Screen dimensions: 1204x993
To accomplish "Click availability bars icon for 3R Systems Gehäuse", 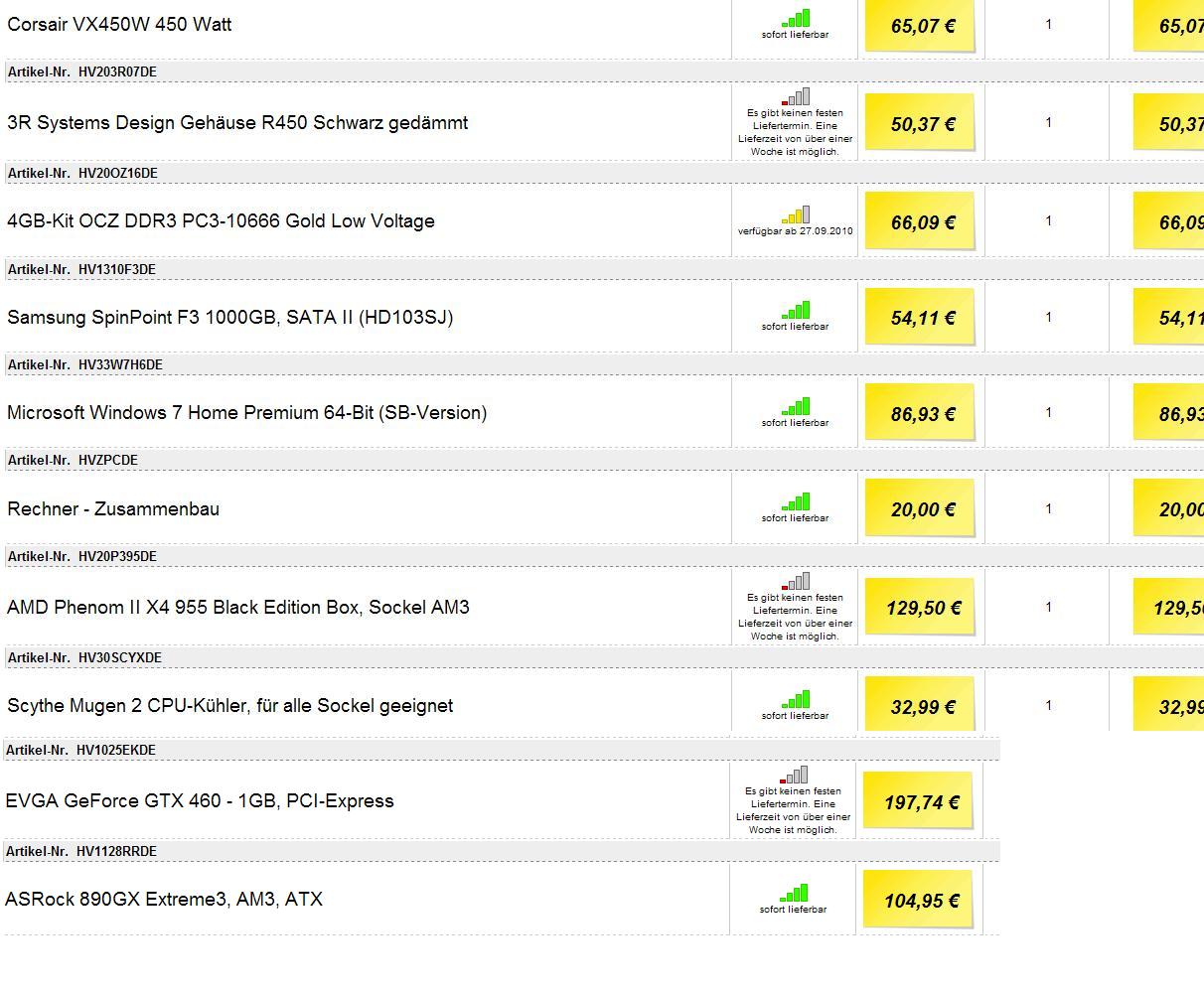I will 796,96.
